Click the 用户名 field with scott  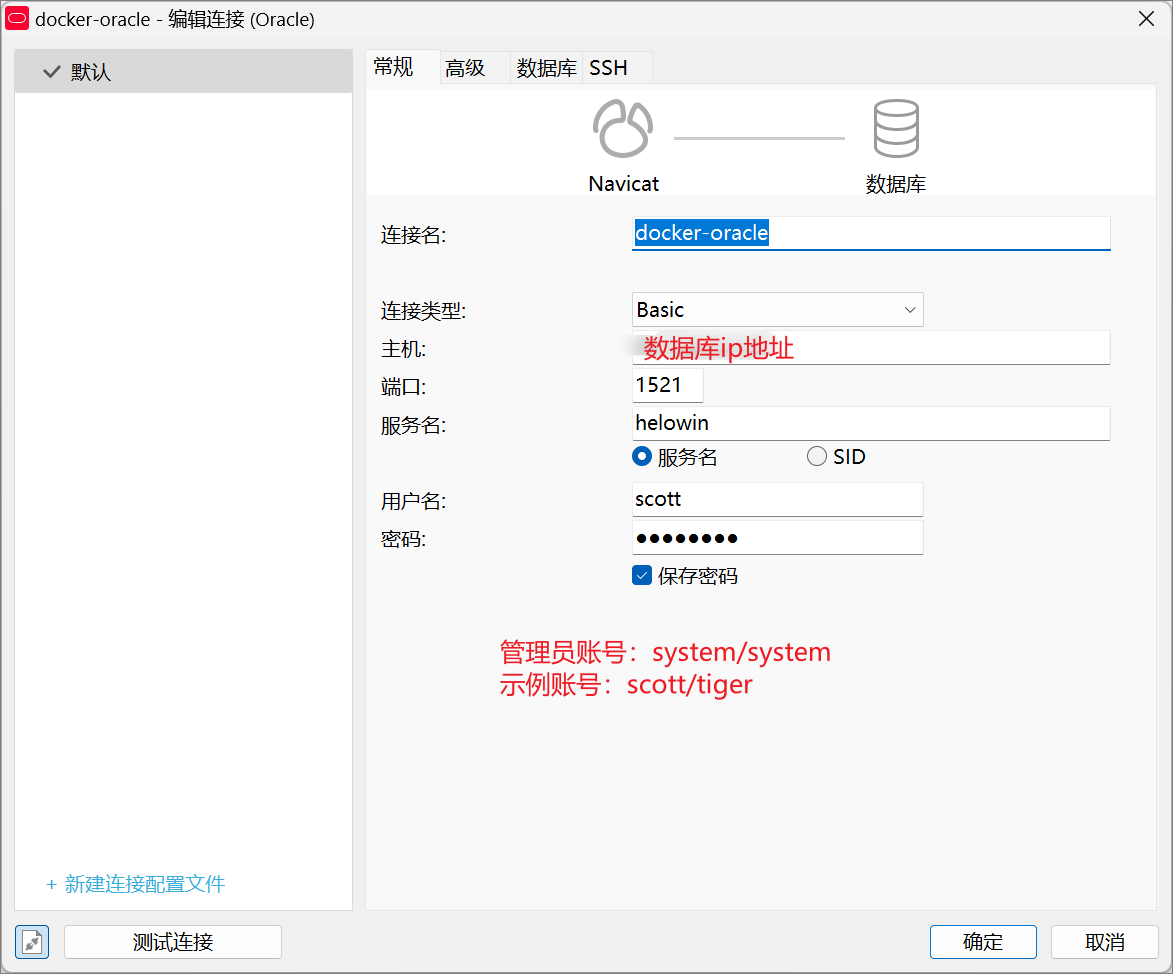tap(777, 500)
